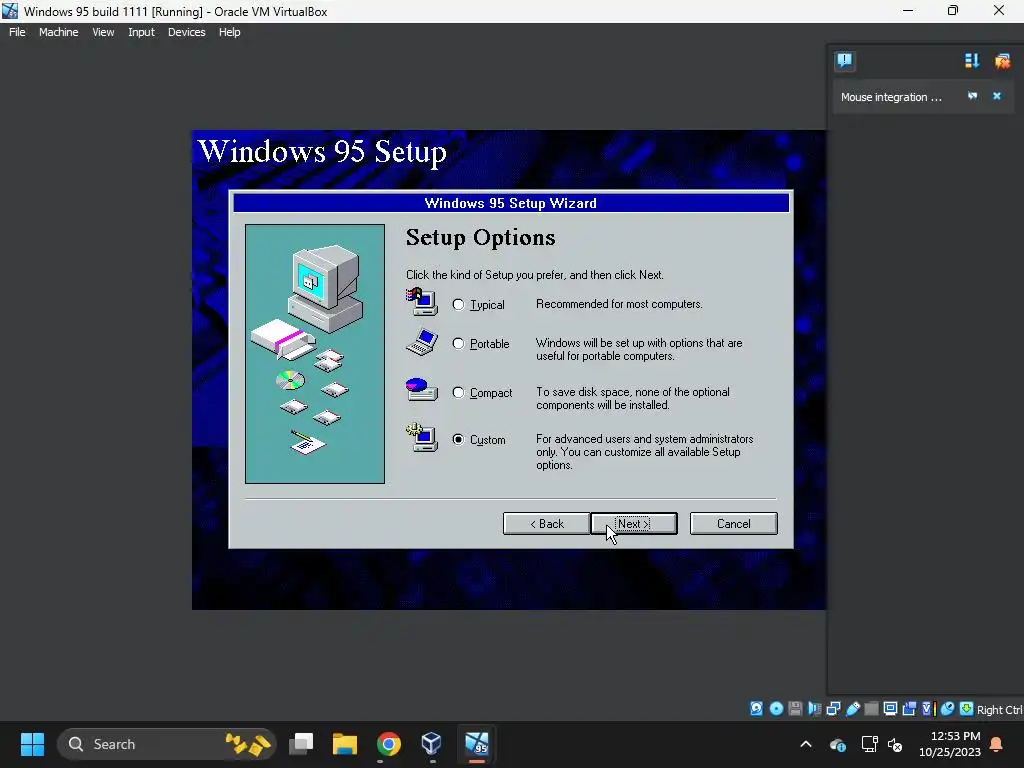The height and width of the screenshot is (768, 1024).
Task: Click the USB devices status icon
Action: [852, 709]
